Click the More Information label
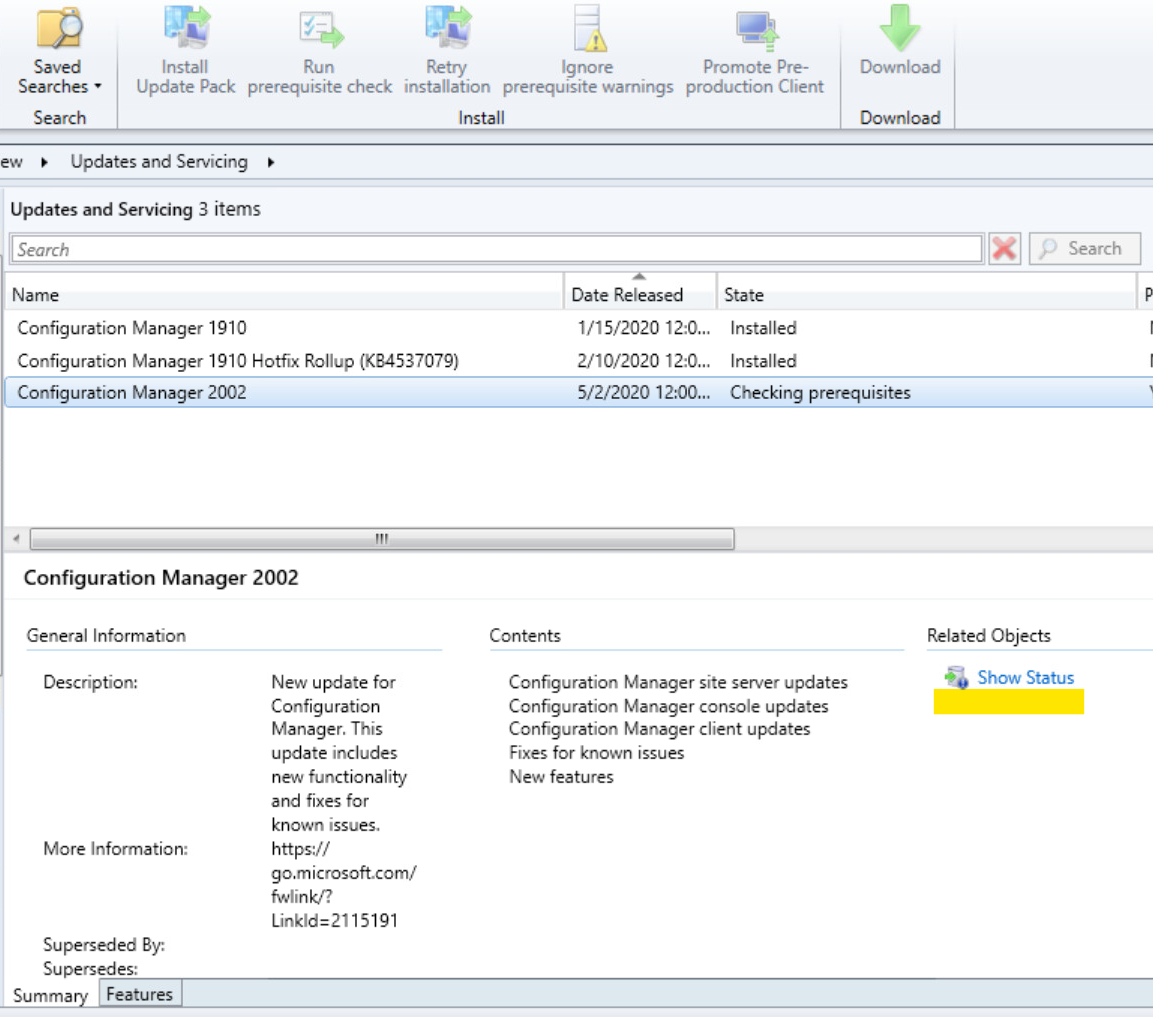The width and height of the screenshot is (1153, 1017). (x=115, y=849)
